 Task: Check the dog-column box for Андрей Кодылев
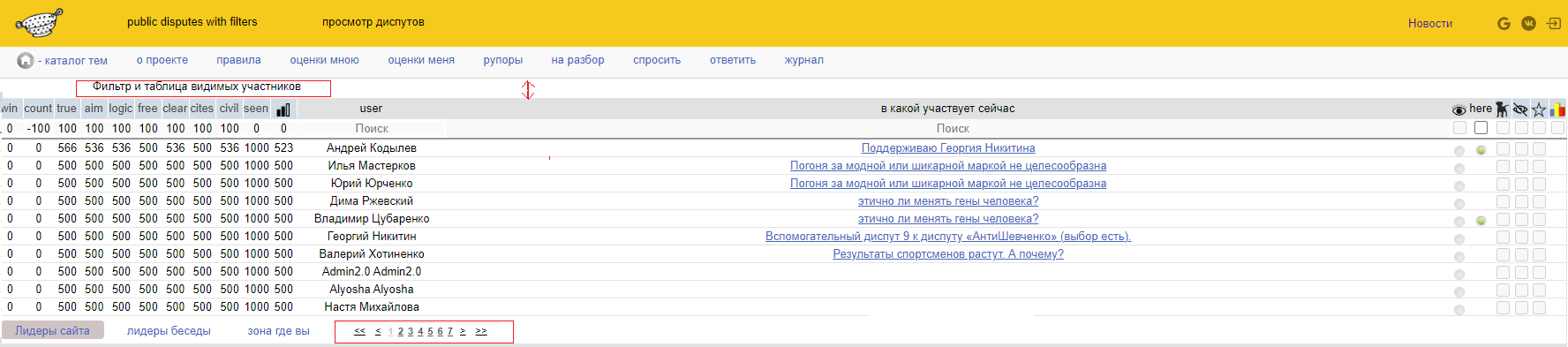tap(1503, 149)
